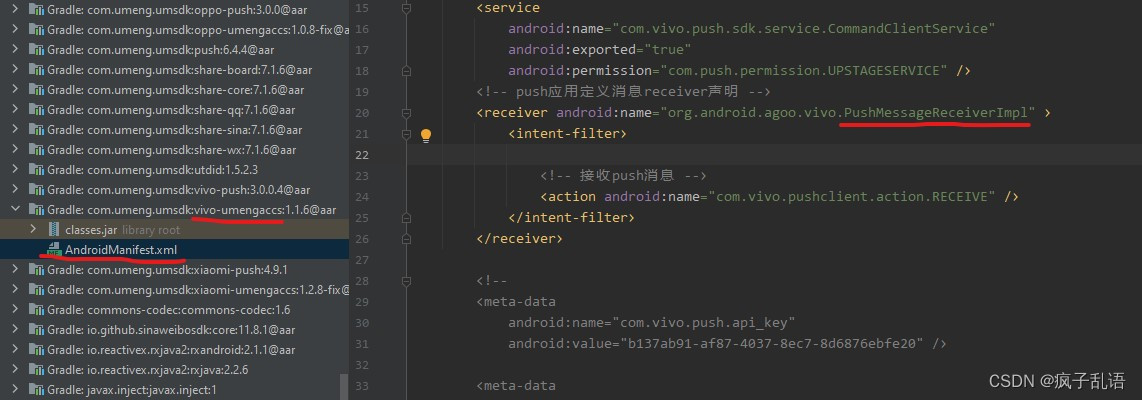Expand the vivo-push:3.0.0.4@aar node chevron
The height and width of the screenshot is (400, 1142).
16,189
